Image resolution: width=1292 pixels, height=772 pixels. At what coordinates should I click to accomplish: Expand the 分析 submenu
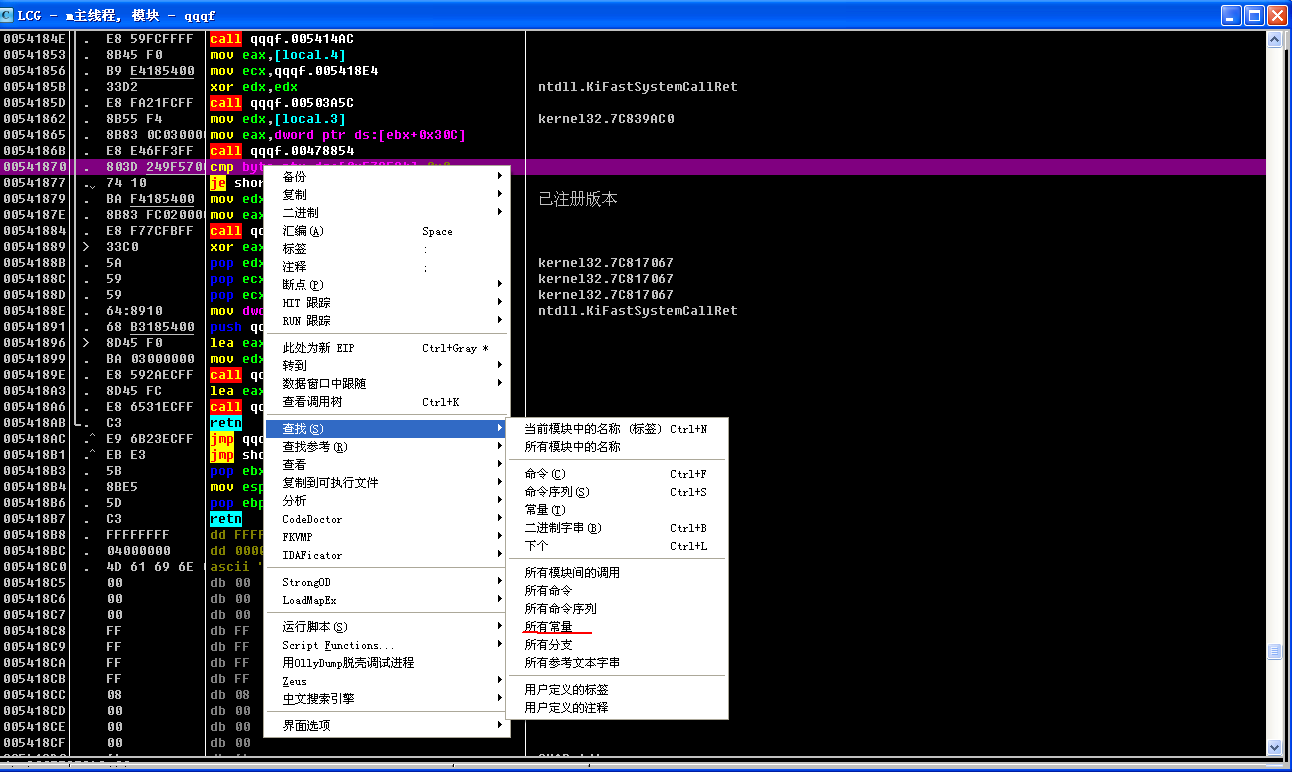(x=387, y=500)
